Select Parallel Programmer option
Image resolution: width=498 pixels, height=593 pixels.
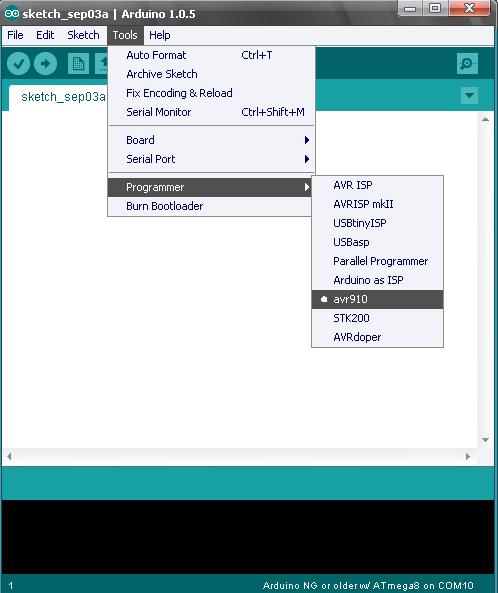377,261
